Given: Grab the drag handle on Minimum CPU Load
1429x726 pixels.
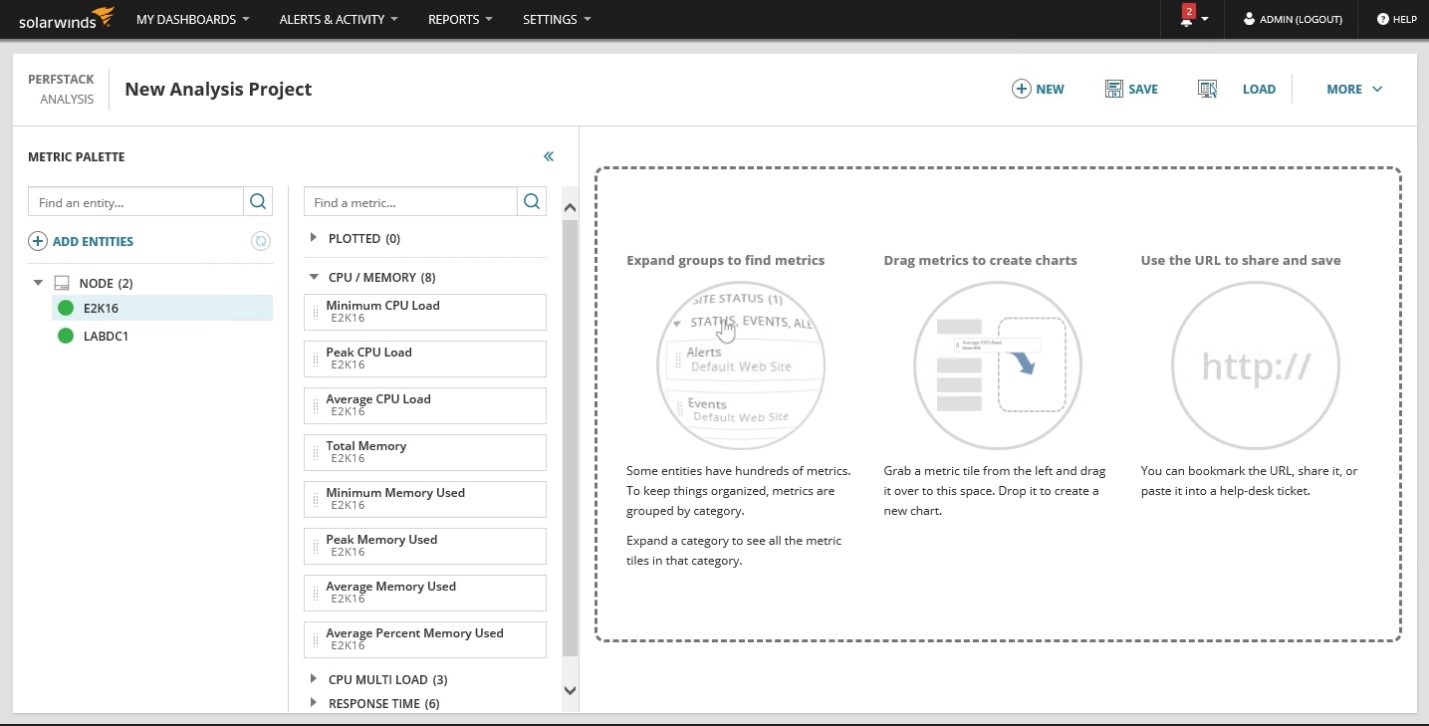Looking at the screenshot, I should [316, 312].
